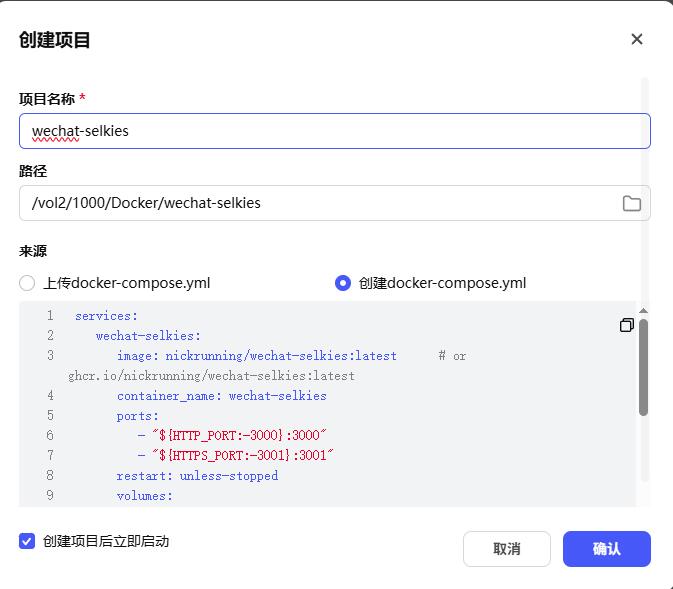The height and width of the screenshot is (589, 673).
Task: Open the folder browser icon in path field
Action: (x=631, y=203)
